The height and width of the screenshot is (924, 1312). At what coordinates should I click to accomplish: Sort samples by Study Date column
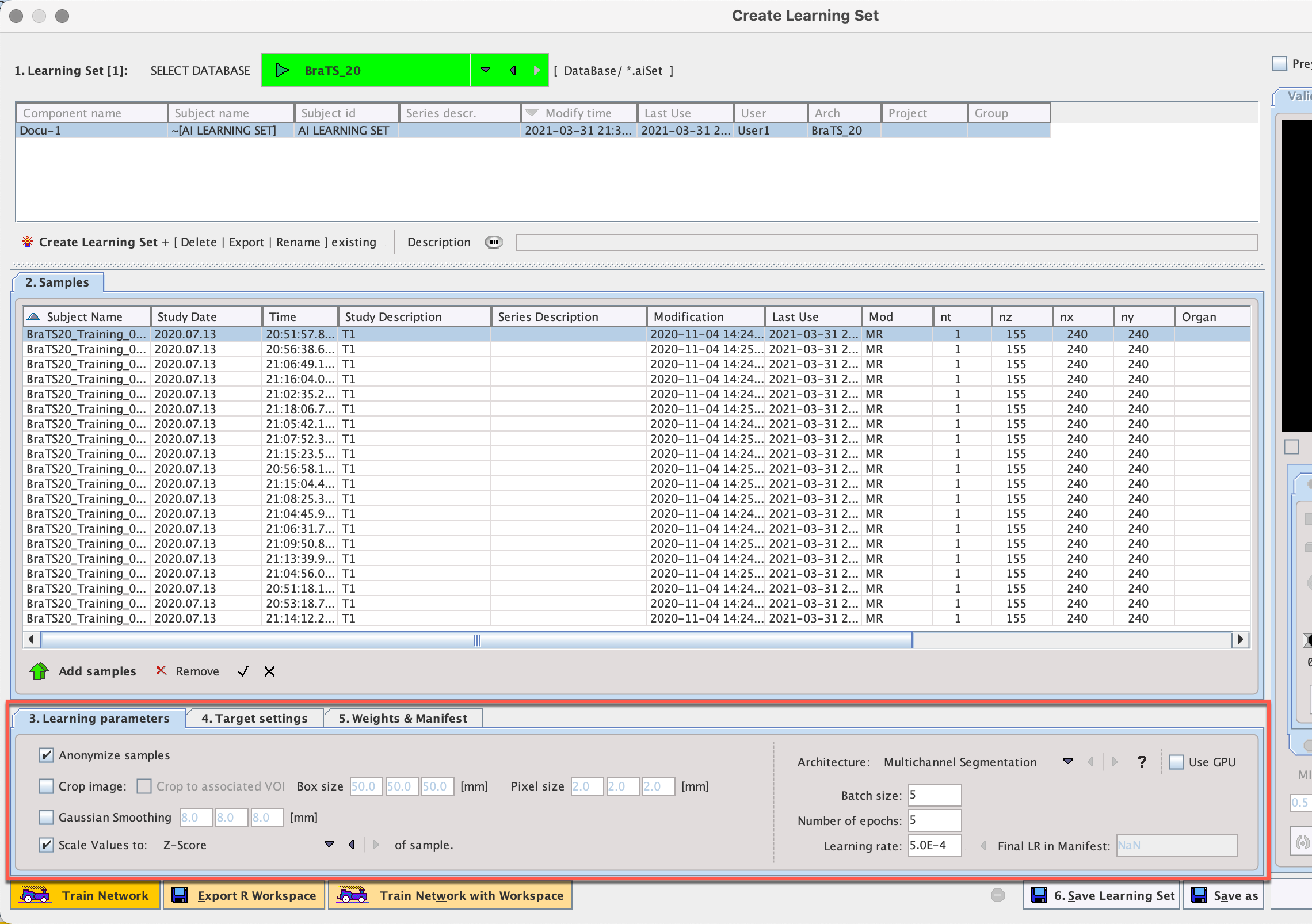(x=206, y=316)
